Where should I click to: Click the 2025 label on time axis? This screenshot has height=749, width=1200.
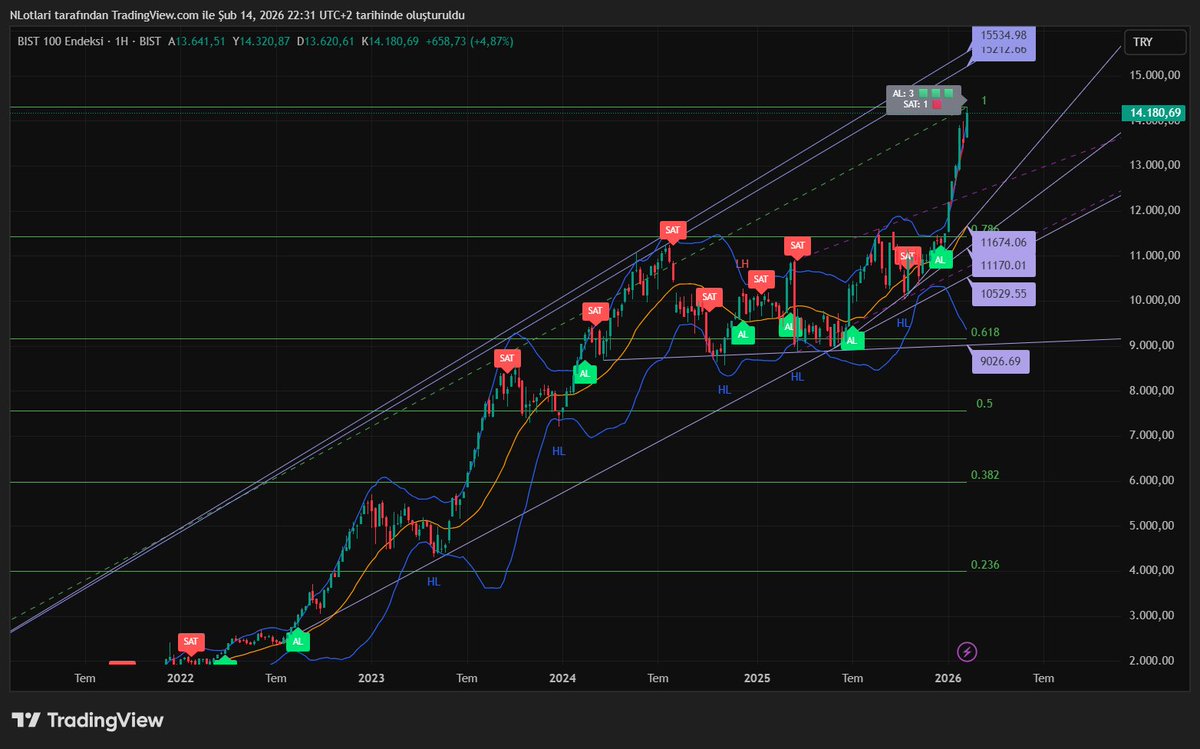point(757,678)
